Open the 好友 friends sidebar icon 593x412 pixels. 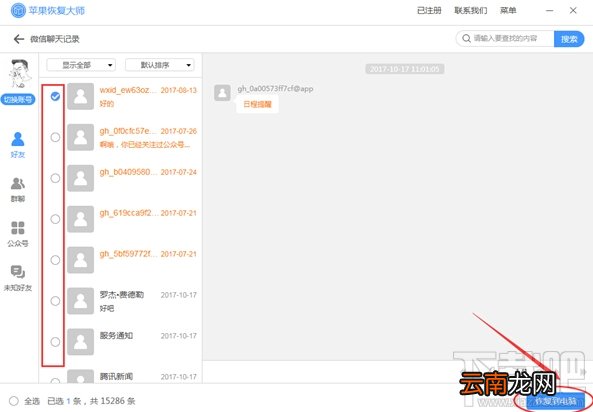[x=18, y=144]
